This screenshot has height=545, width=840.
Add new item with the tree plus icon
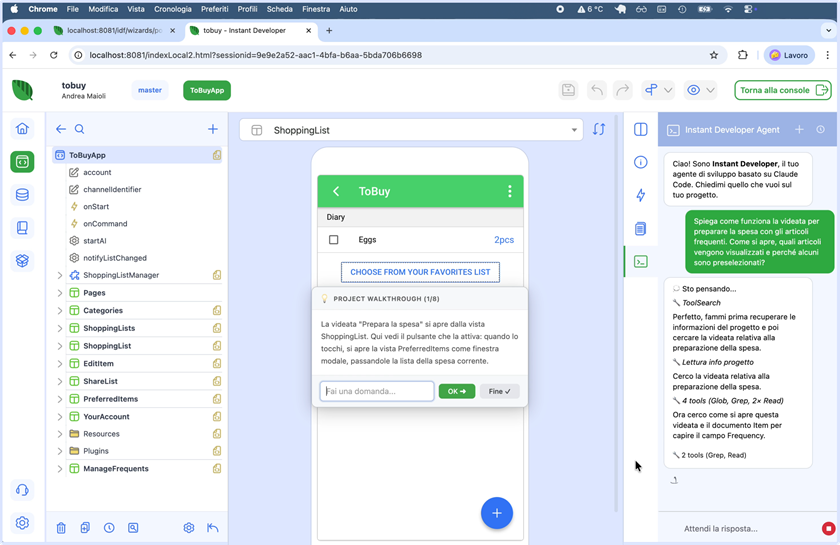212,129
